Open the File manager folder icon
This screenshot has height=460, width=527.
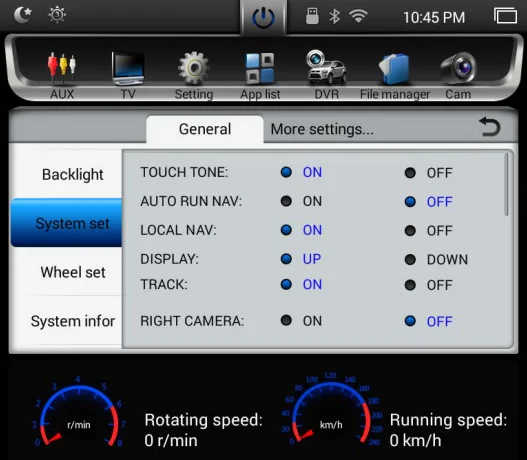click(394, 69)
